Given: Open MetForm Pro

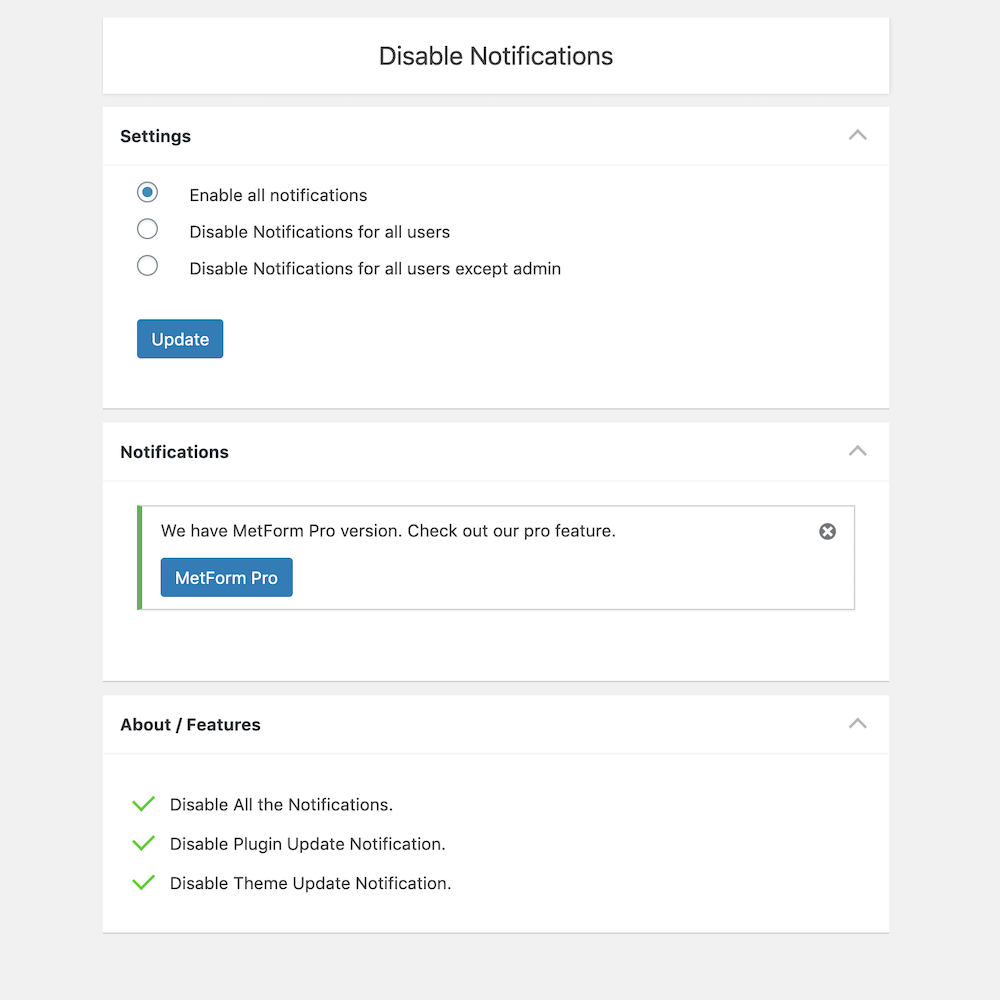Looking at the screenshot, I should pyautogui.click(x=226, y=577).
